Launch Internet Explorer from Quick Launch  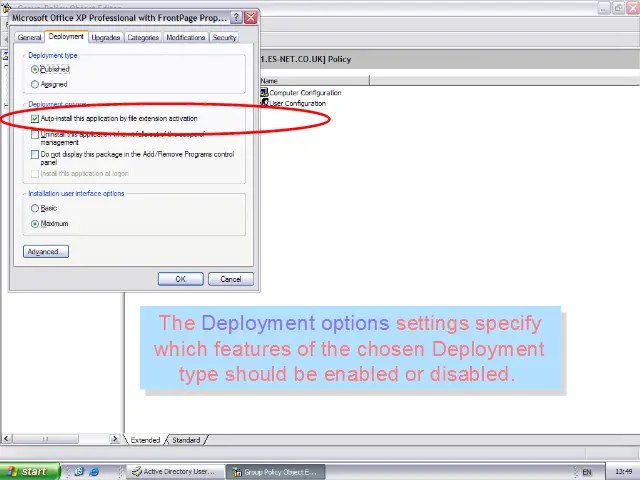(x=94, y=471)
